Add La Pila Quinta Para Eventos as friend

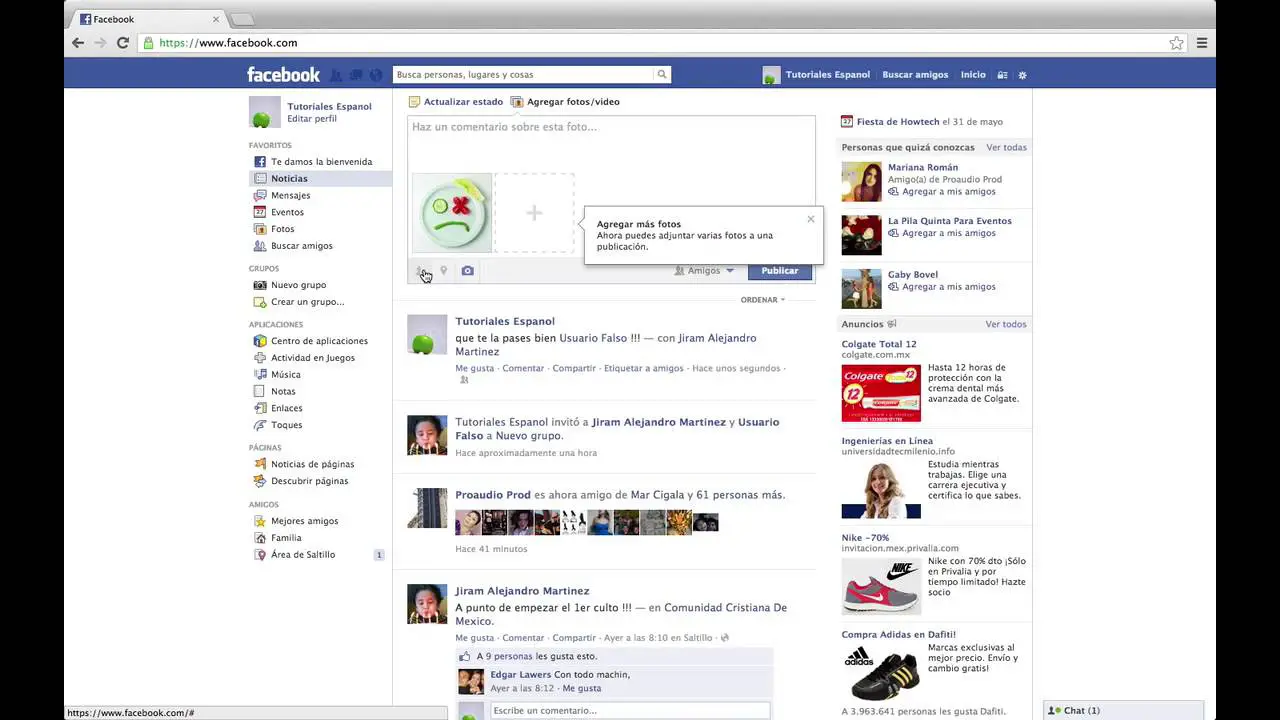click(942, 234)
